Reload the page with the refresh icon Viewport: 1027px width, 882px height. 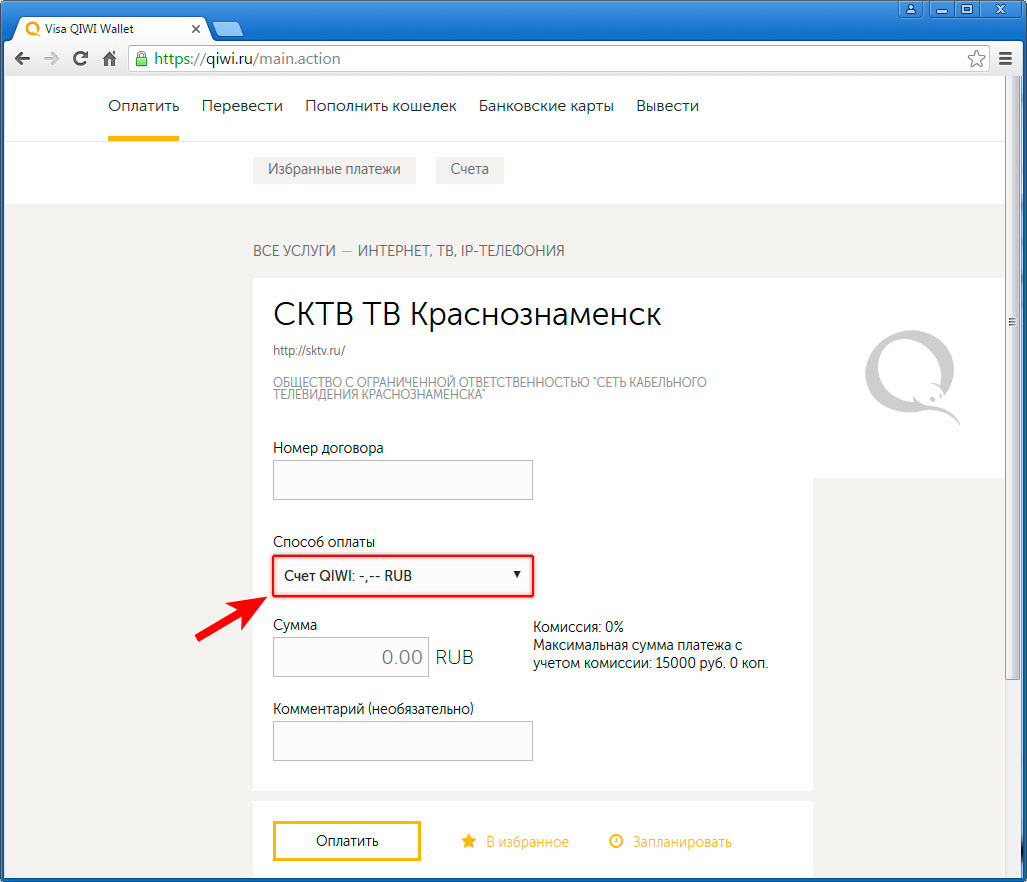click(80, 59)
